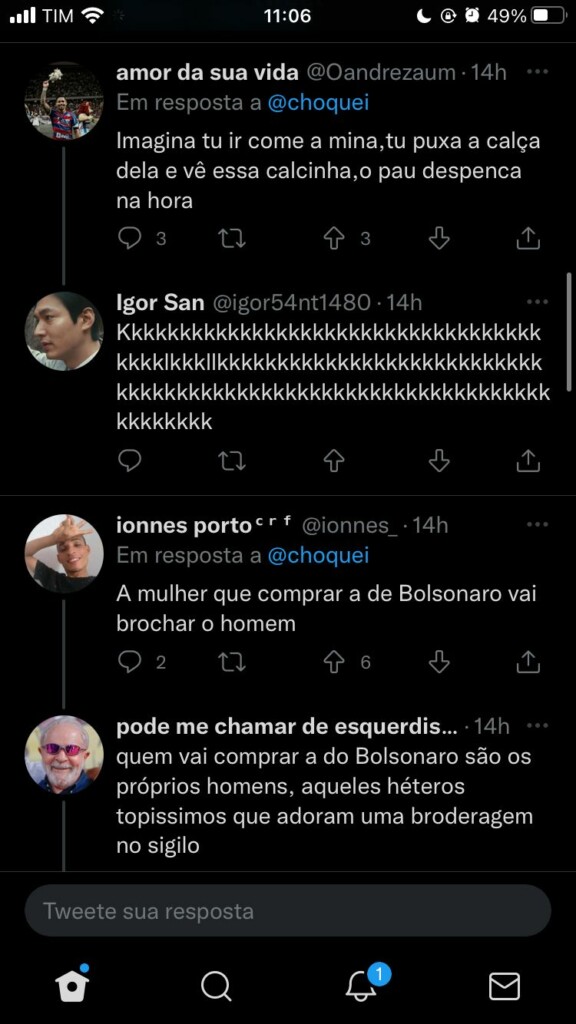Open reply on Igor San's tweet
The image size is (576, 1024).
130,461
